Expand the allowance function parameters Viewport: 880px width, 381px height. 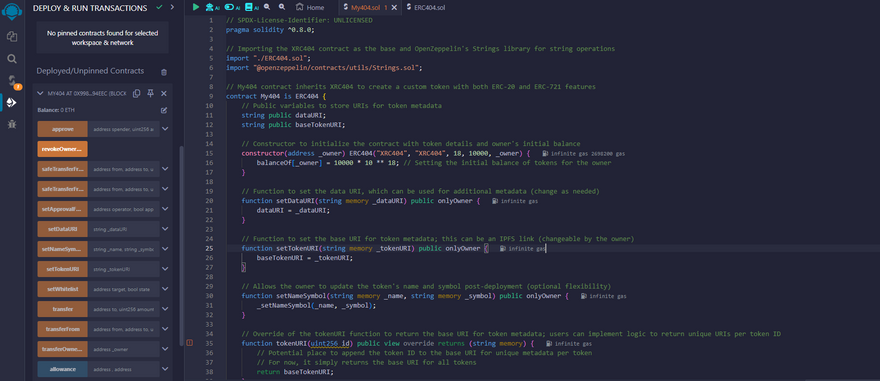coord(165,369)
